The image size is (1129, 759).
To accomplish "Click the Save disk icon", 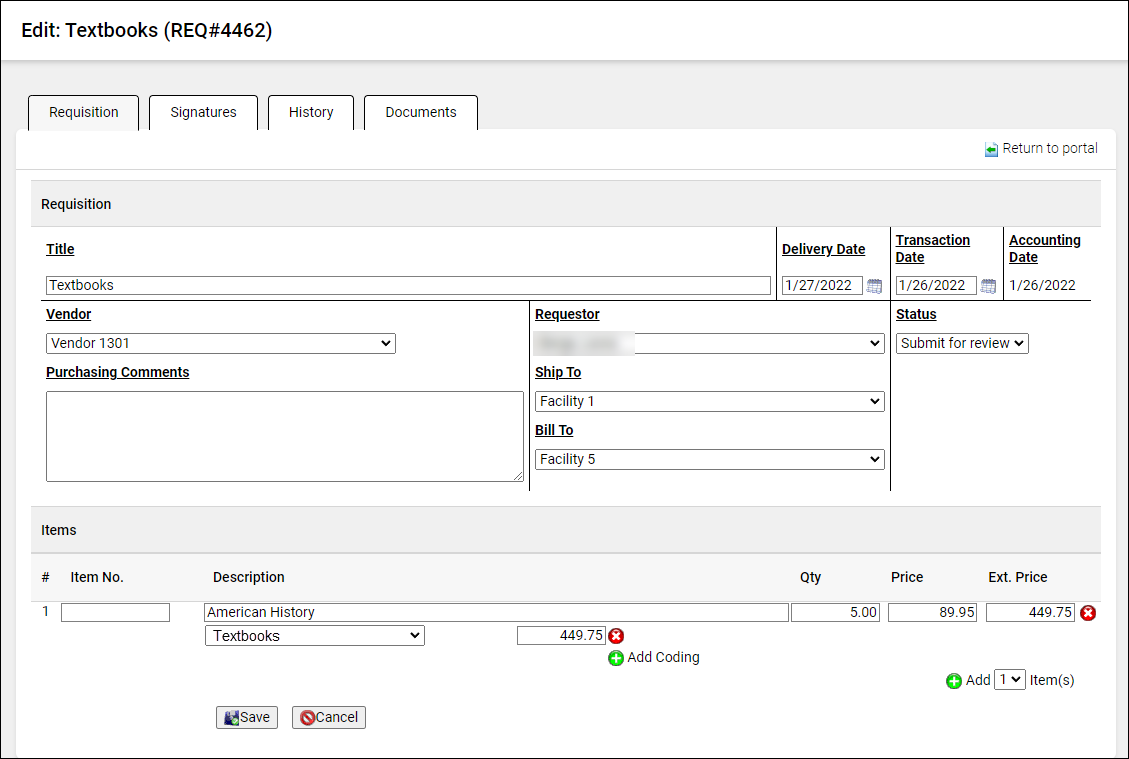I will click(x=234, y=717).
